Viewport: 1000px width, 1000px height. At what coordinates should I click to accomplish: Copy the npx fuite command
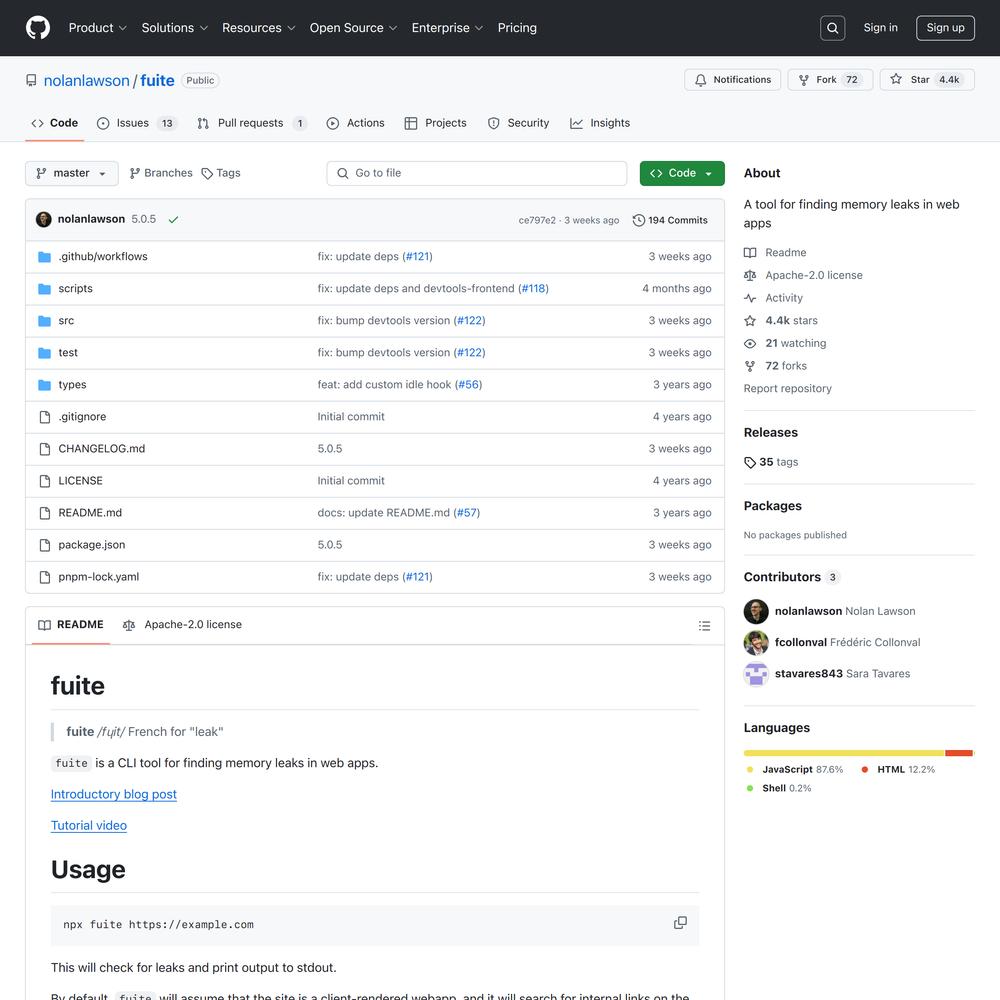[680, 923]
